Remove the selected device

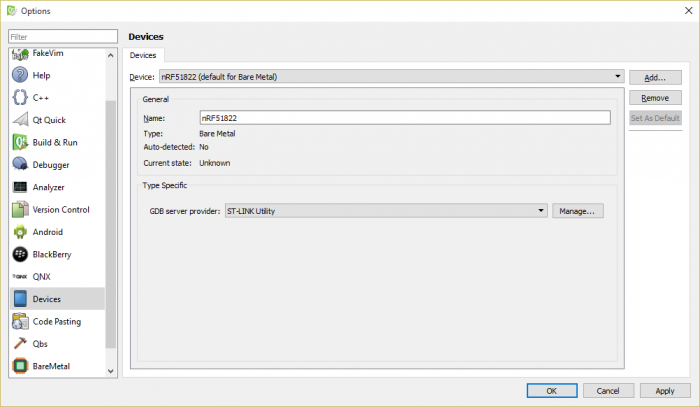(655, 98)
